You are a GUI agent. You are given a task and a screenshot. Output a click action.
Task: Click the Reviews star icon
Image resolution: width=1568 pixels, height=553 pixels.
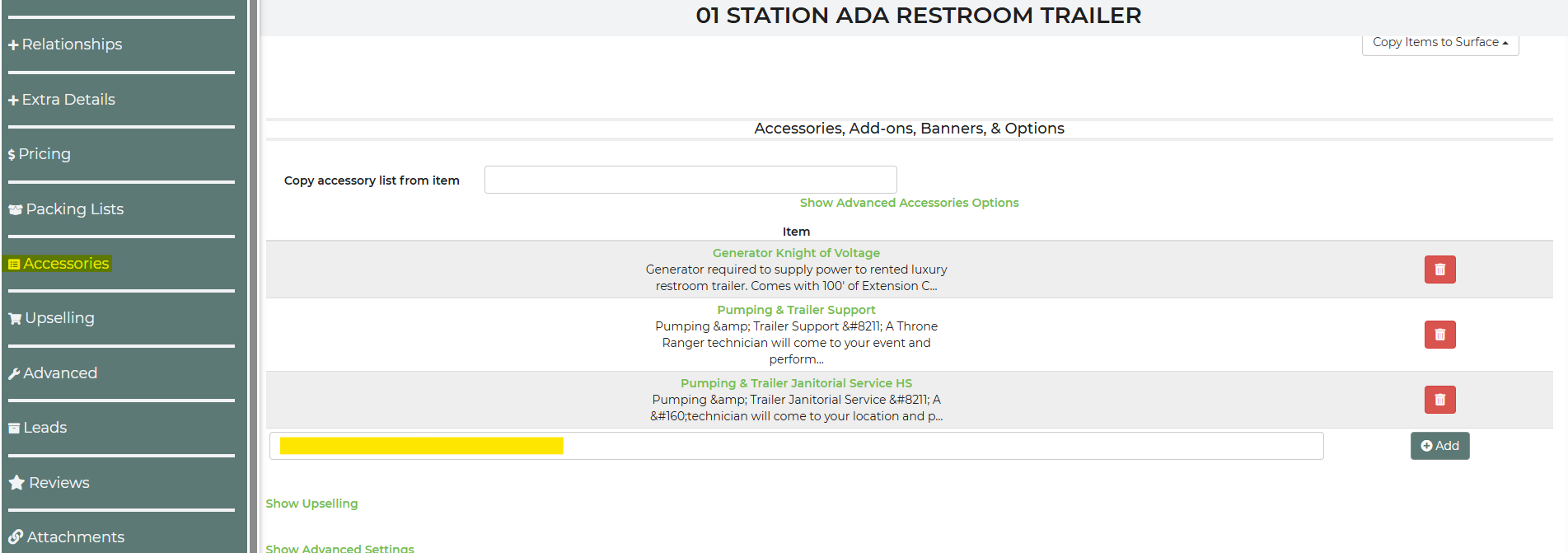(x=16, y=483)
